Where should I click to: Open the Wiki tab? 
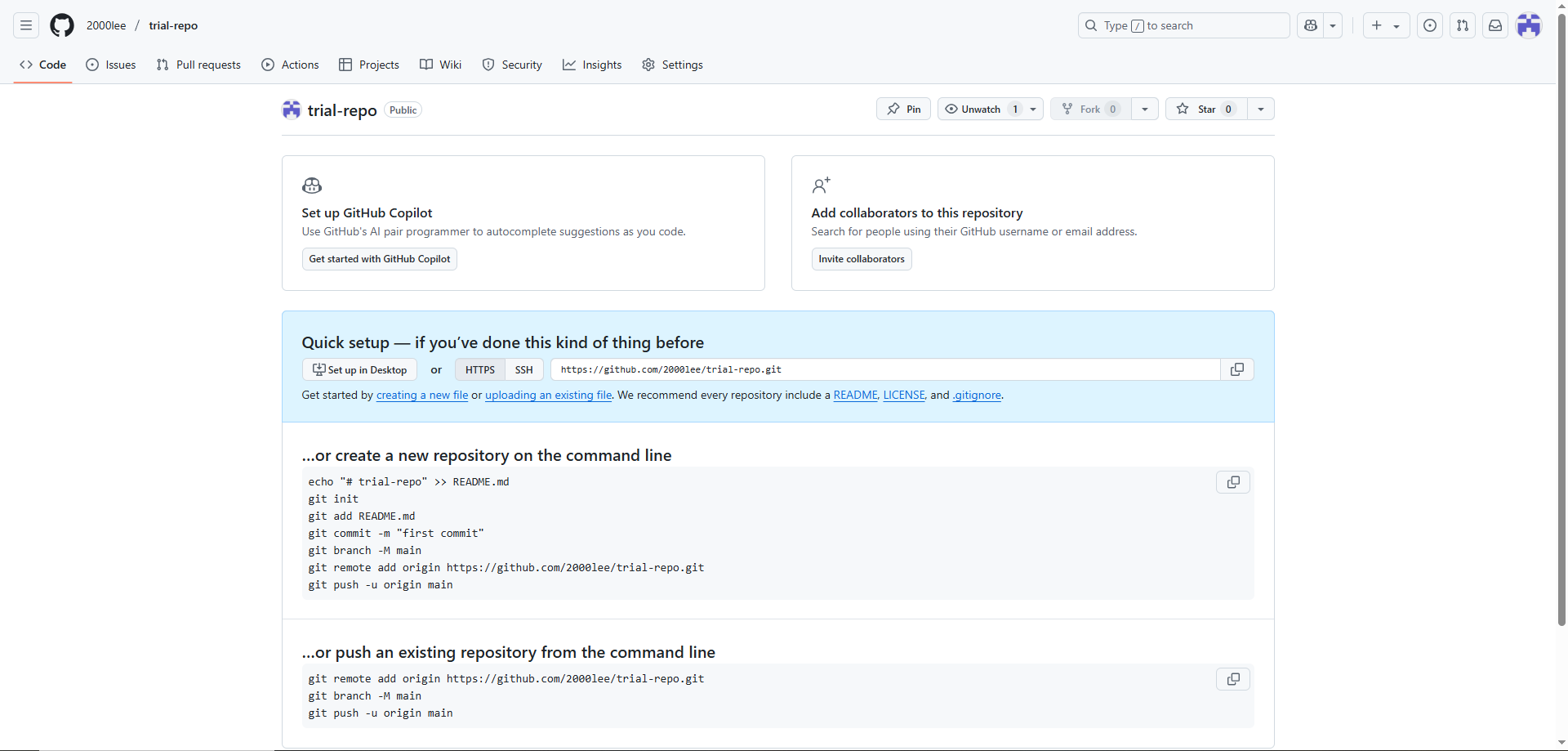click(440, 65)
